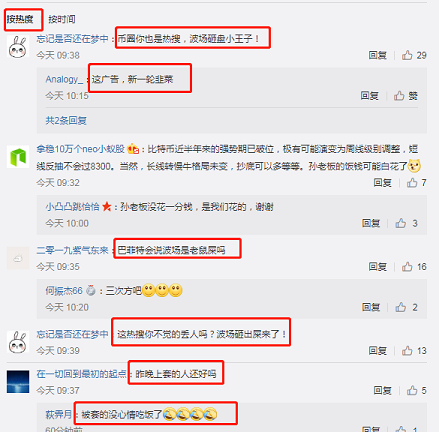Image resolution: width=439 pixels, height=432 pixels.
Task: Open 小凸凸跳恰恰 user profile
Action: (x=72, y=207)
